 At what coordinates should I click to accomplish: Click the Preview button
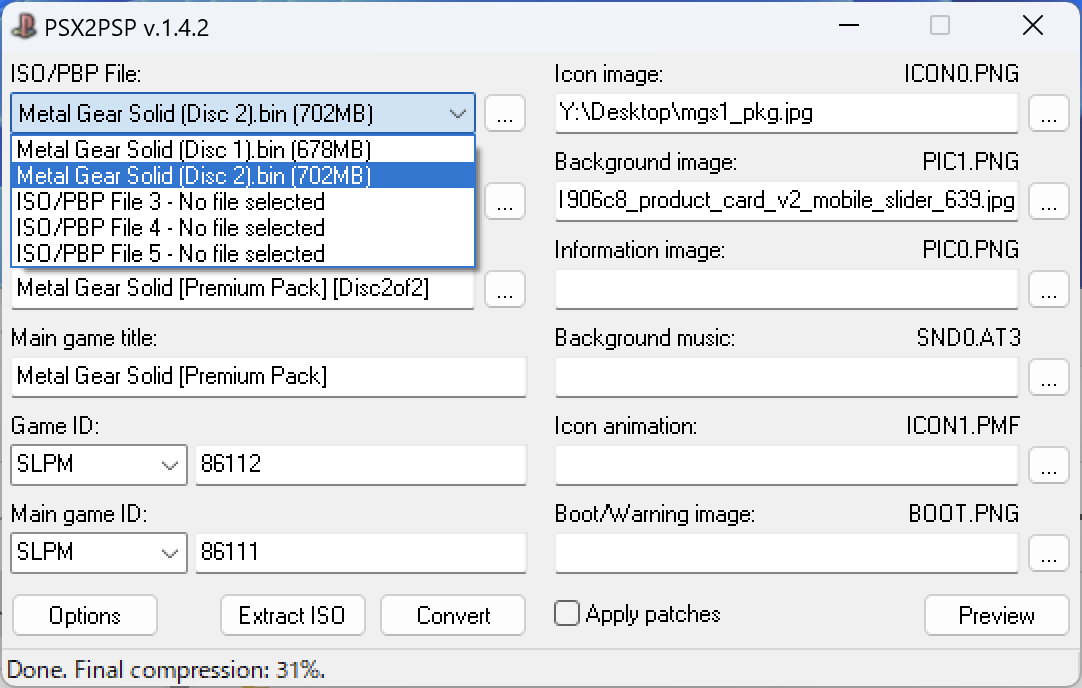(996, 615)
